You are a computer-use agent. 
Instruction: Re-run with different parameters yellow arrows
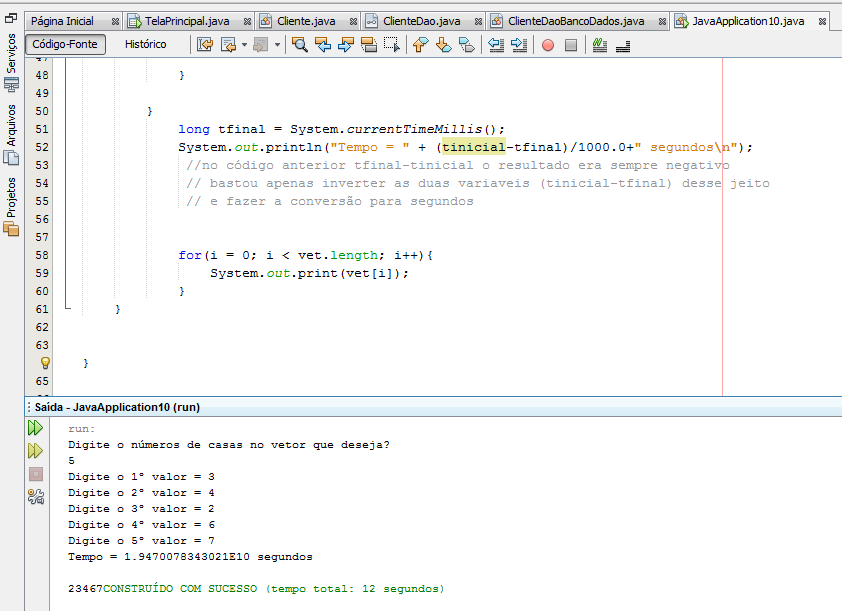coord(35,451)
